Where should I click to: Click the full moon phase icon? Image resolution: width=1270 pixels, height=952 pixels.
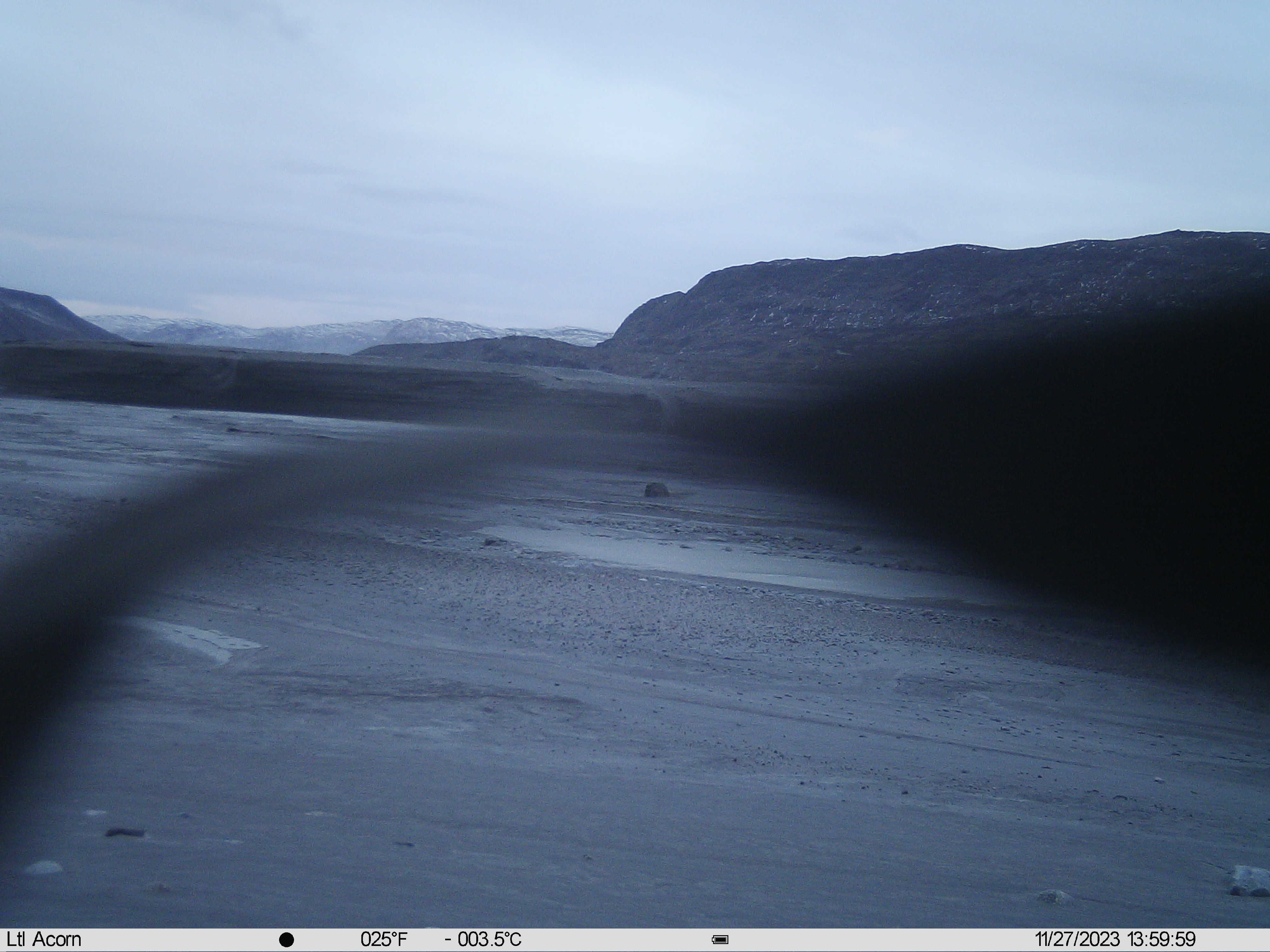pyautogui.click(x=286, y=939)
